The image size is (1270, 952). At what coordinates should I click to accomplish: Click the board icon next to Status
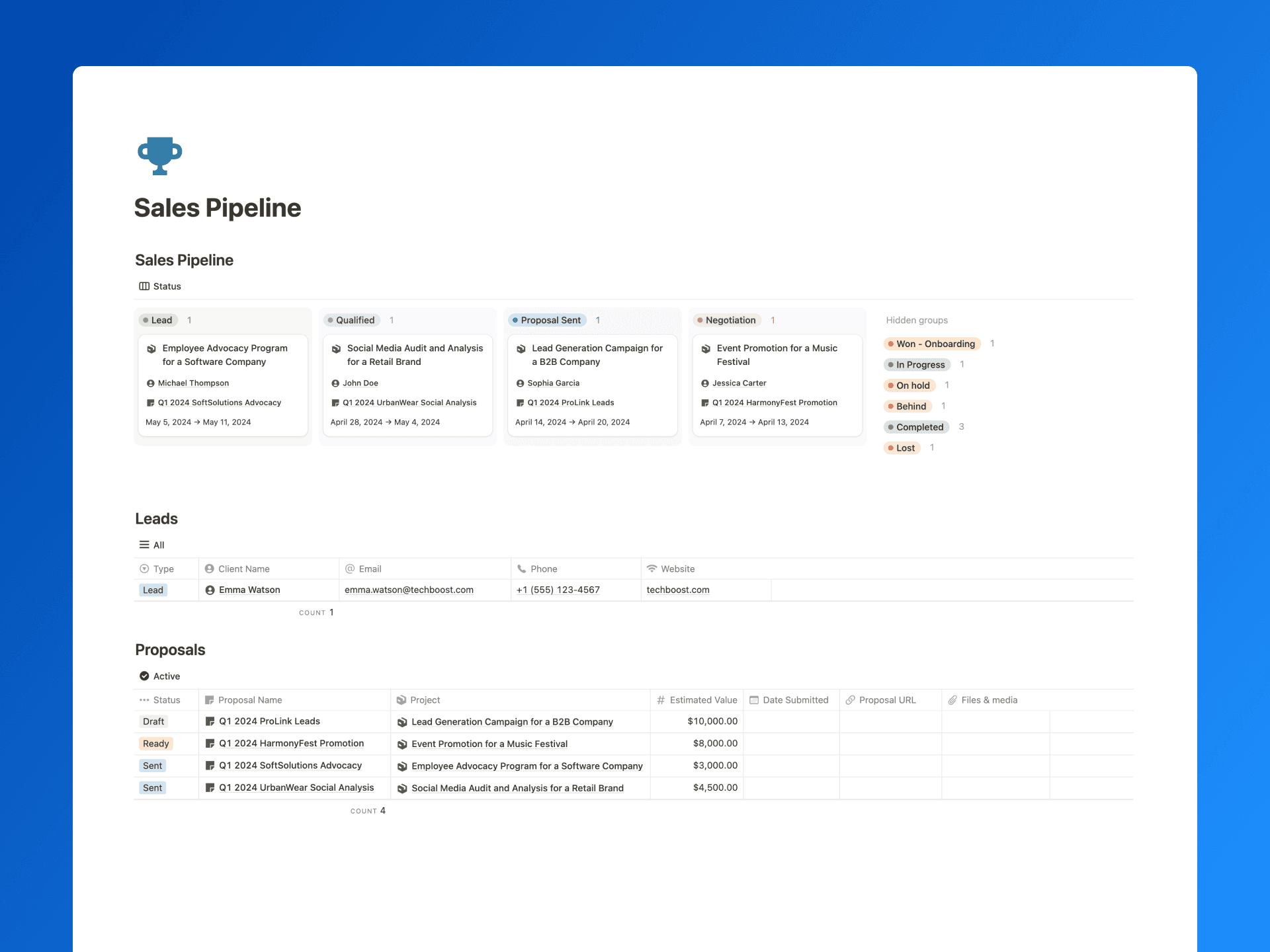point(144,286)
